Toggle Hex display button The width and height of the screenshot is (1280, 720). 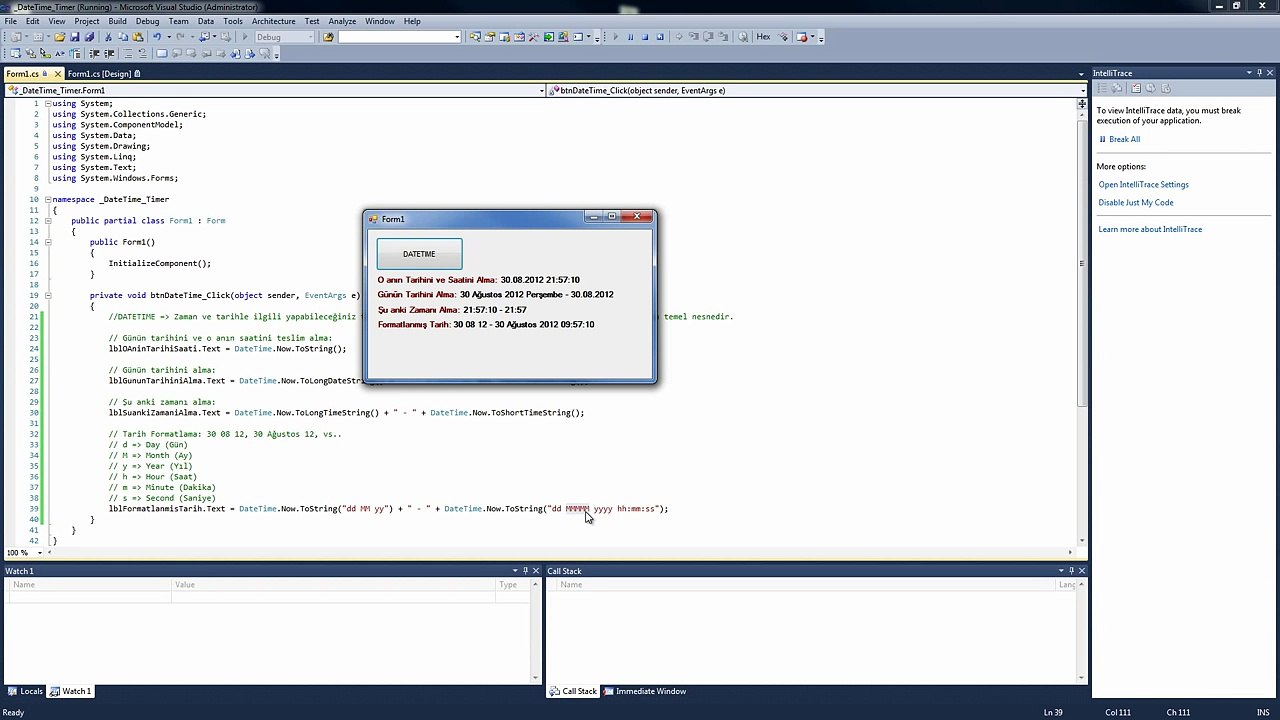coord(764,37)
